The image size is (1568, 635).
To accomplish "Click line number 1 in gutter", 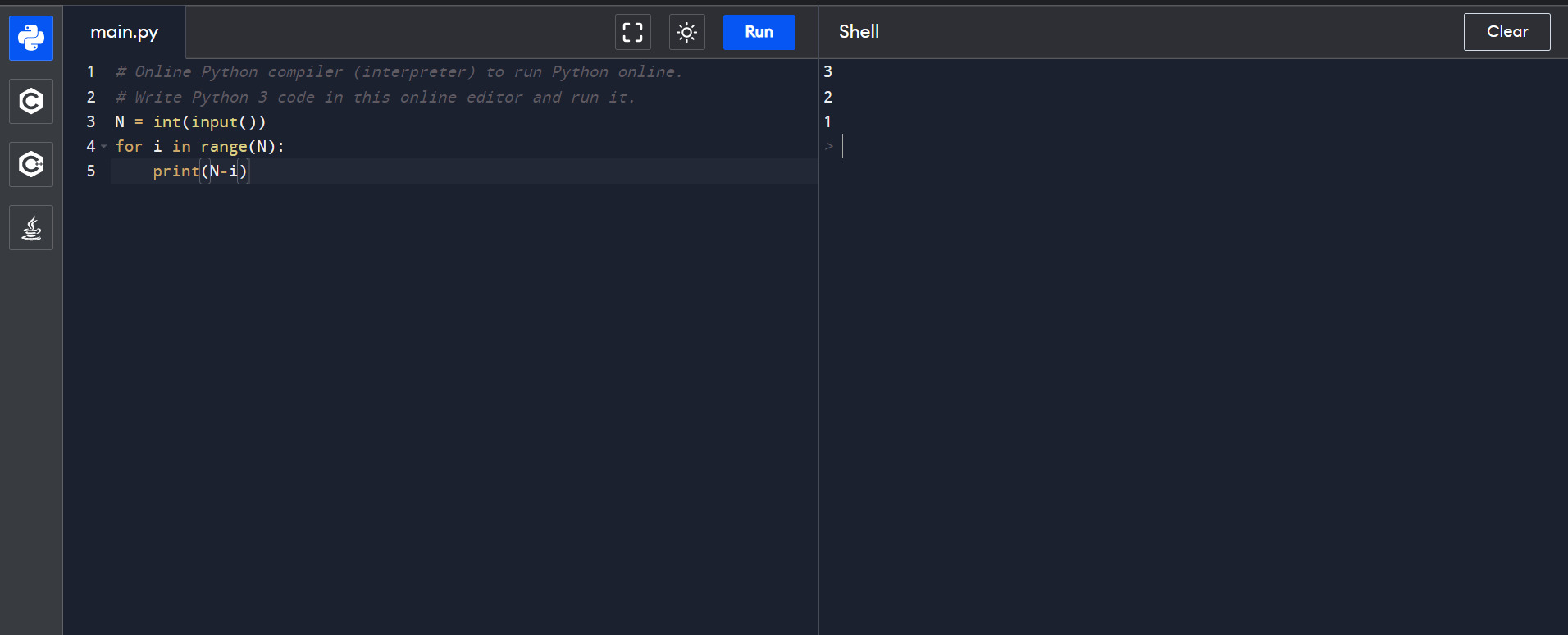I will [91, 72].
